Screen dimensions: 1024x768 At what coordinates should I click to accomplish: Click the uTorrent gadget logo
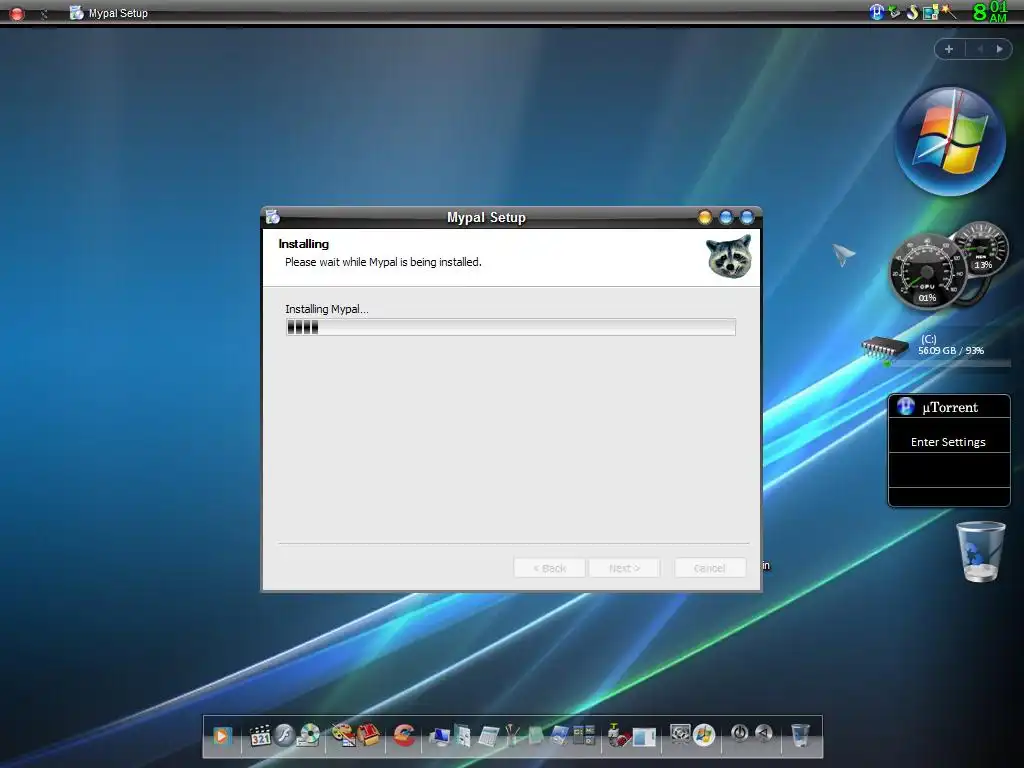906,407
